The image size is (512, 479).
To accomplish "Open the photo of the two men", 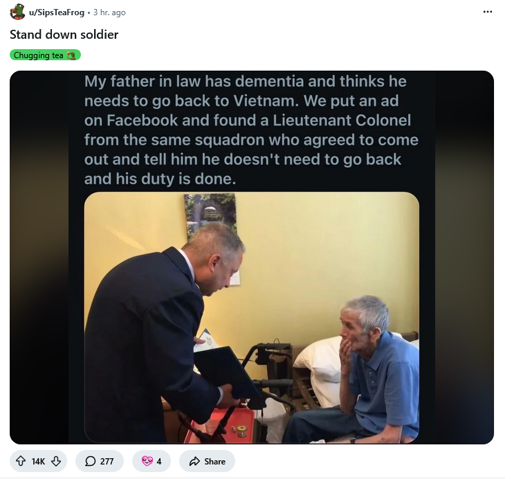I will 252,317.
